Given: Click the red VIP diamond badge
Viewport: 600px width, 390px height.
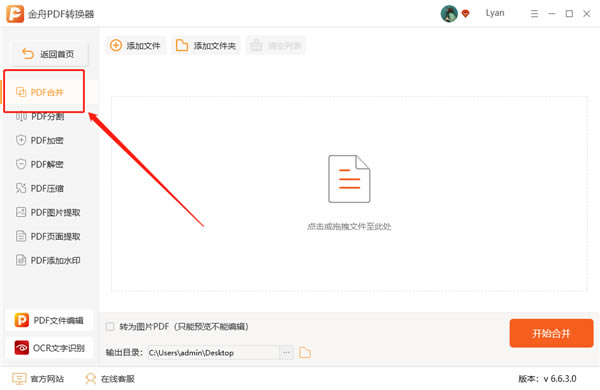Looking at the screenshot, I should pos(465,14).
